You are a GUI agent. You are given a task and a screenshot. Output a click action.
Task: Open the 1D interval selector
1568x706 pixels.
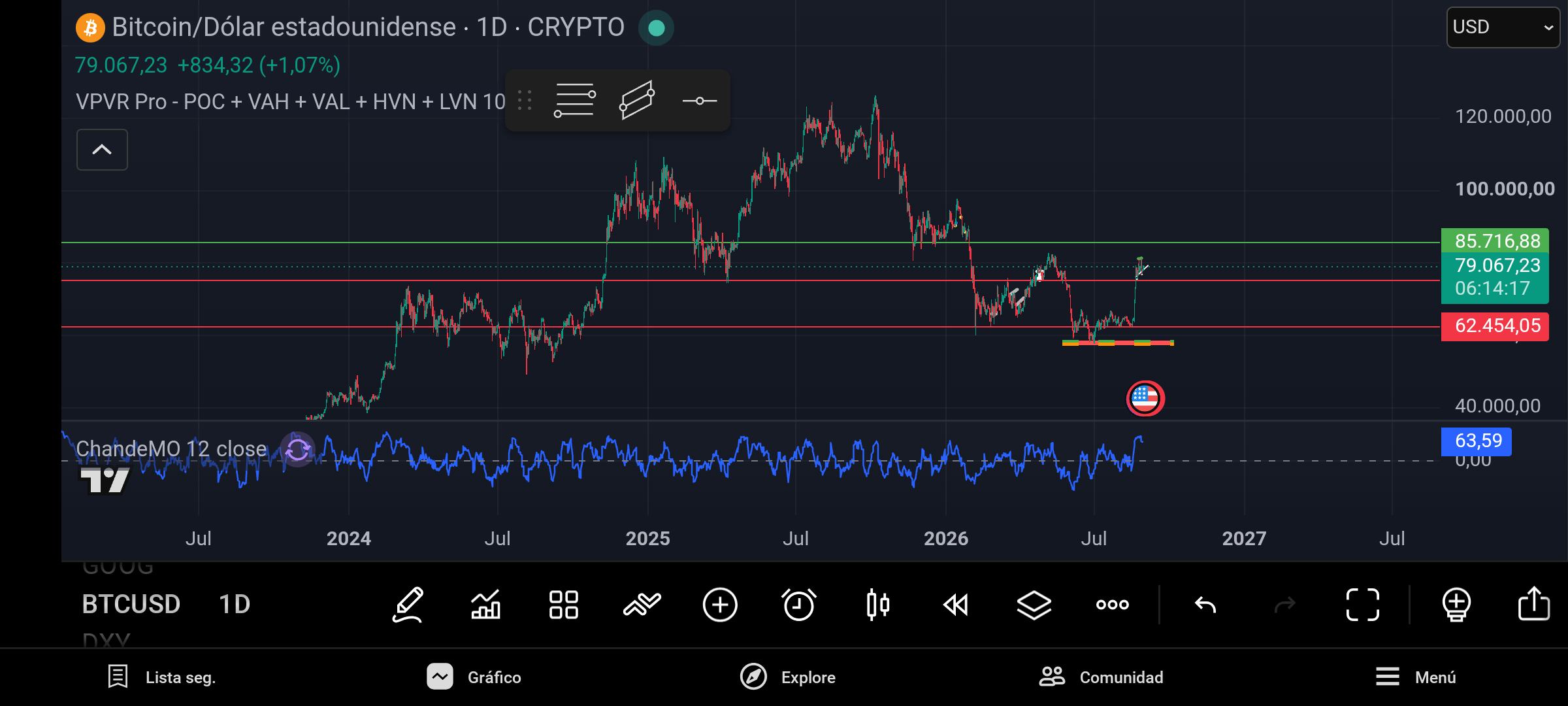[x=235, y=605]
